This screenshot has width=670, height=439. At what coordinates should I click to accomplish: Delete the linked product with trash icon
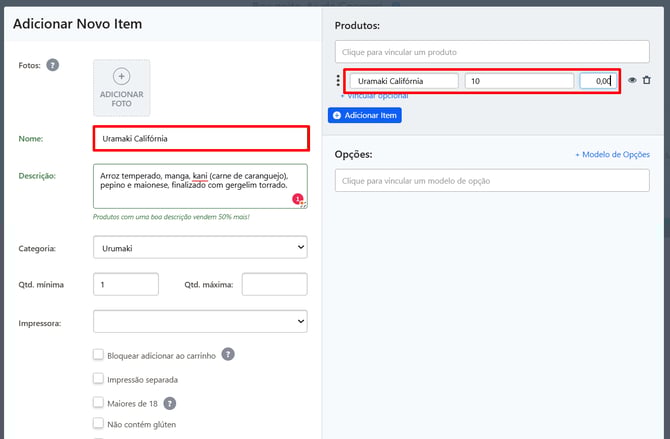click(x=647, y=80)
